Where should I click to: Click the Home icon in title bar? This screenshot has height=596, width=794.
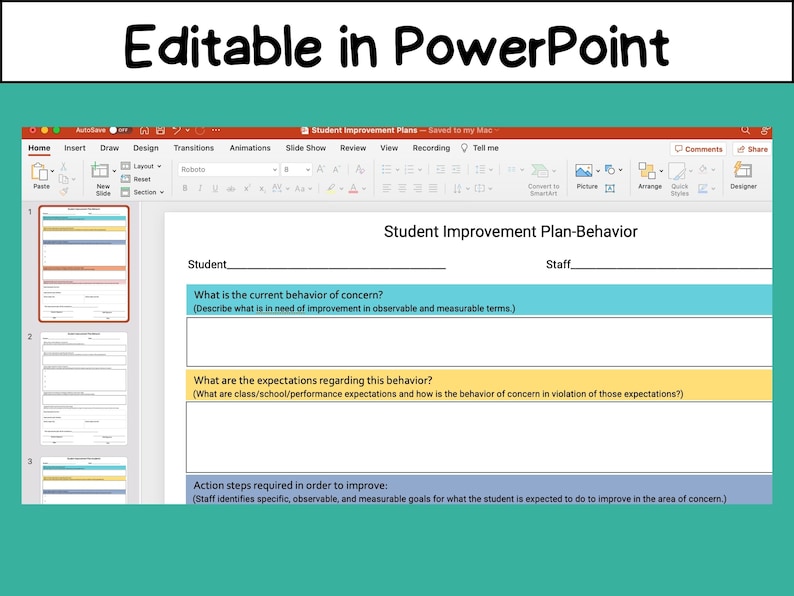pyautogui.click(x=144, y=131)
